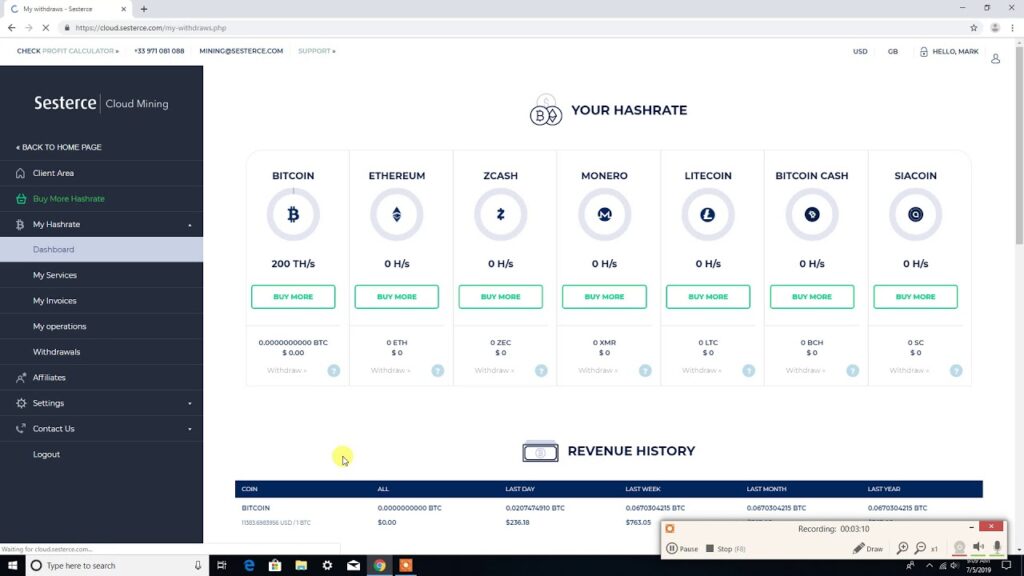Select the Monero currency icon
This screenshot has height=576, width=1024.
click(x=604, y=213)
